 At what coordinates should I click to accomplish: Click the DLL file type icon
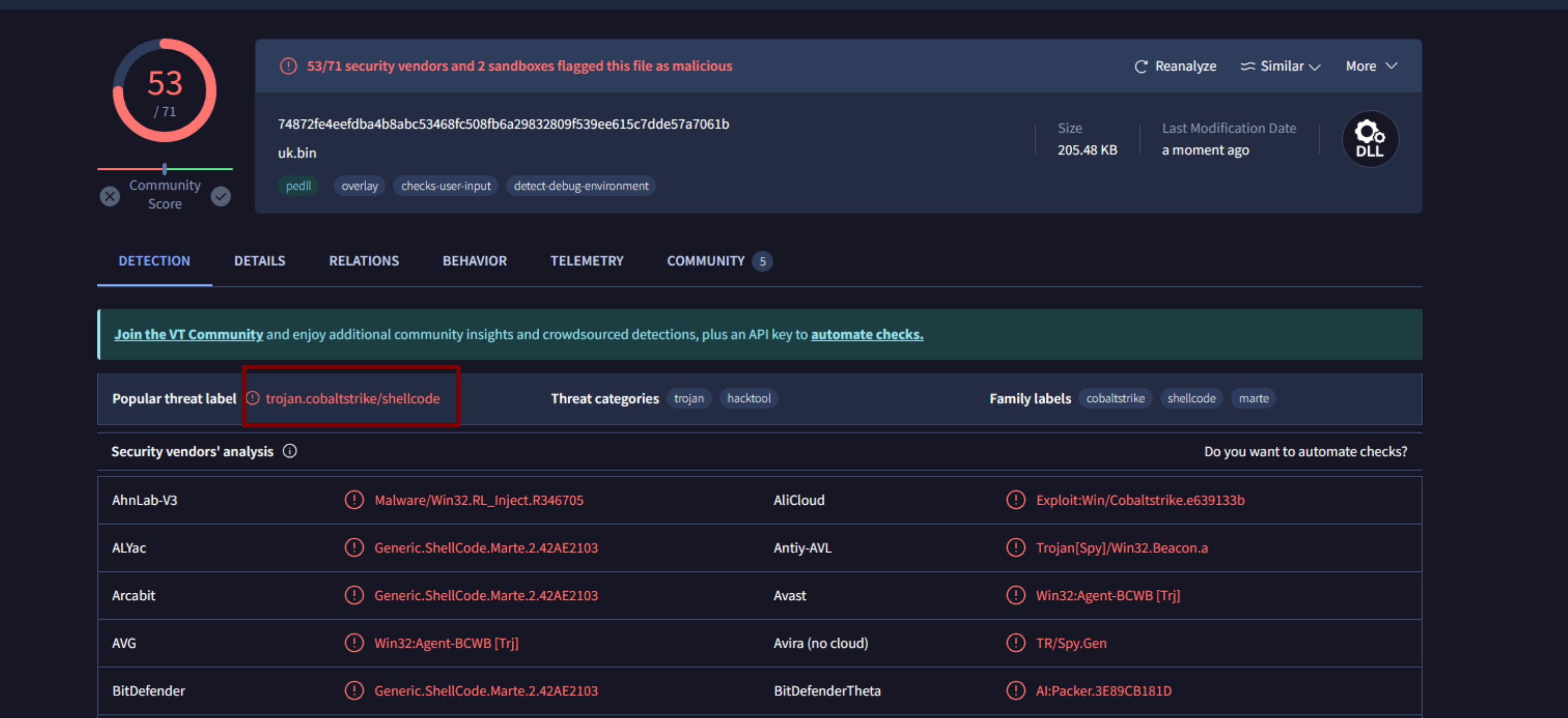pyautogui.click(x=1370, y=139)
